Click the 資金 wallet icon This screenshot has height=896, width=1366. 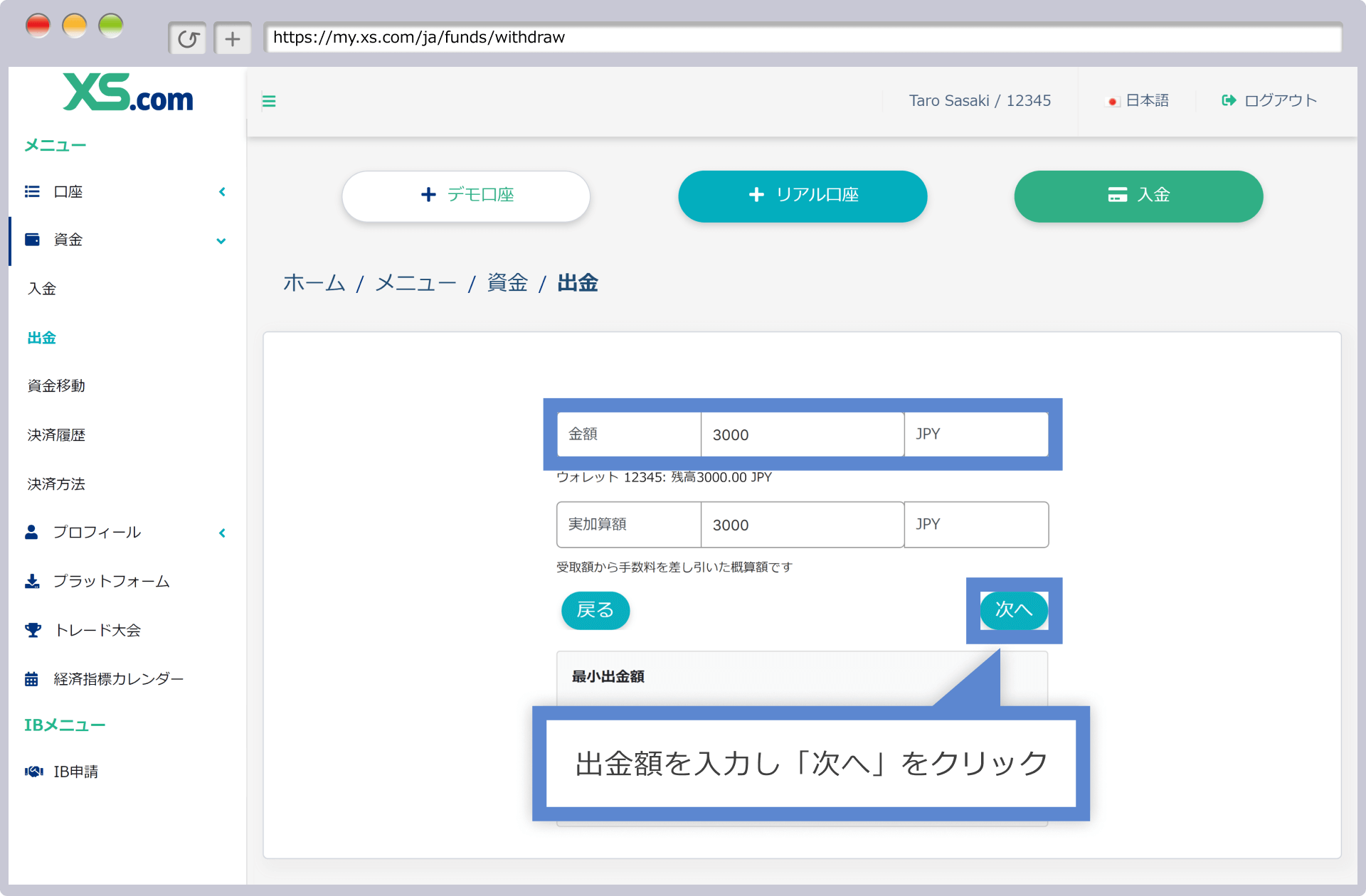[32, 240]
